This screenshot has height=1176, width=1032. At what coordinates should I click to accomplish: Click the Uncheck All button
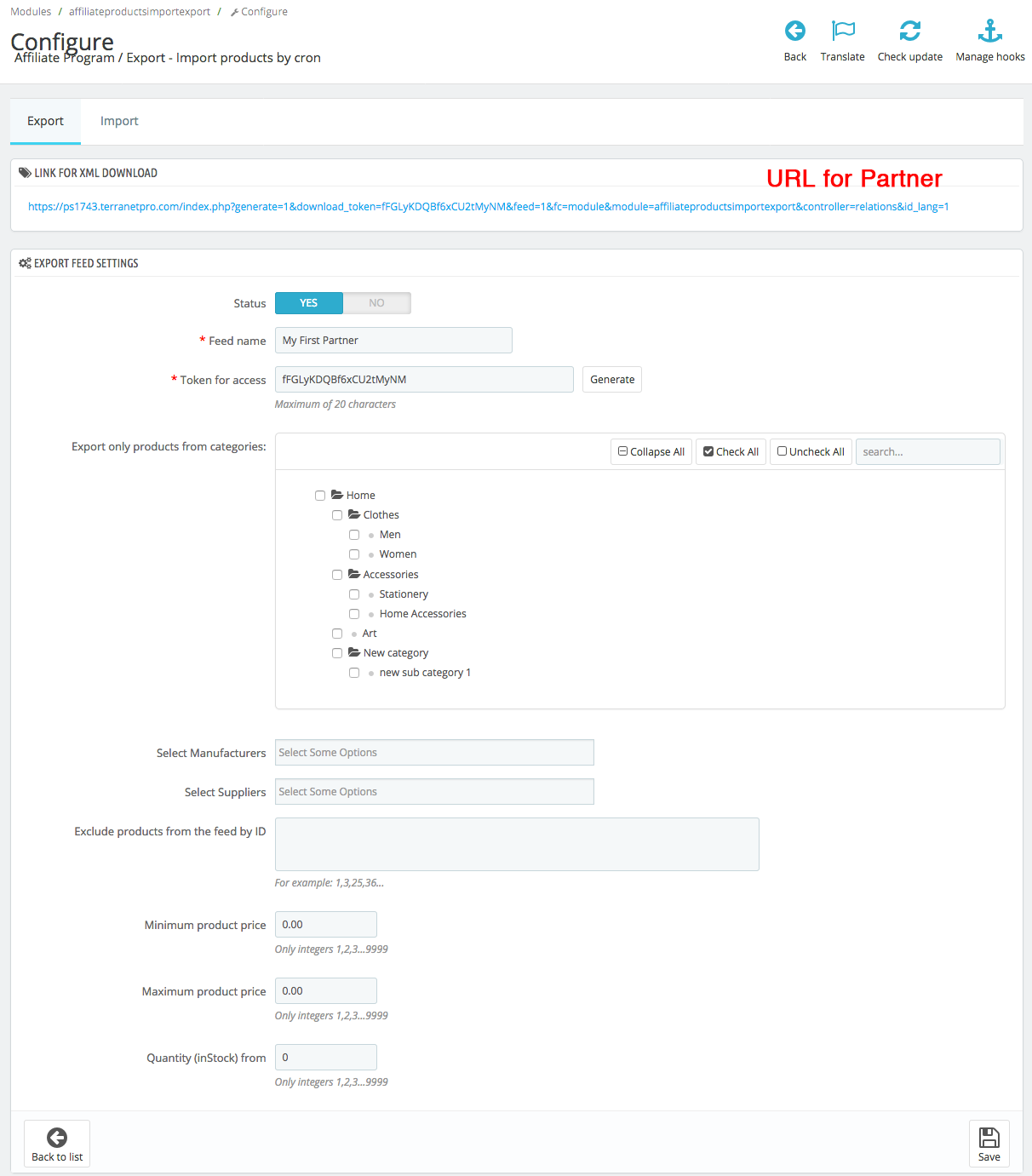811,452
